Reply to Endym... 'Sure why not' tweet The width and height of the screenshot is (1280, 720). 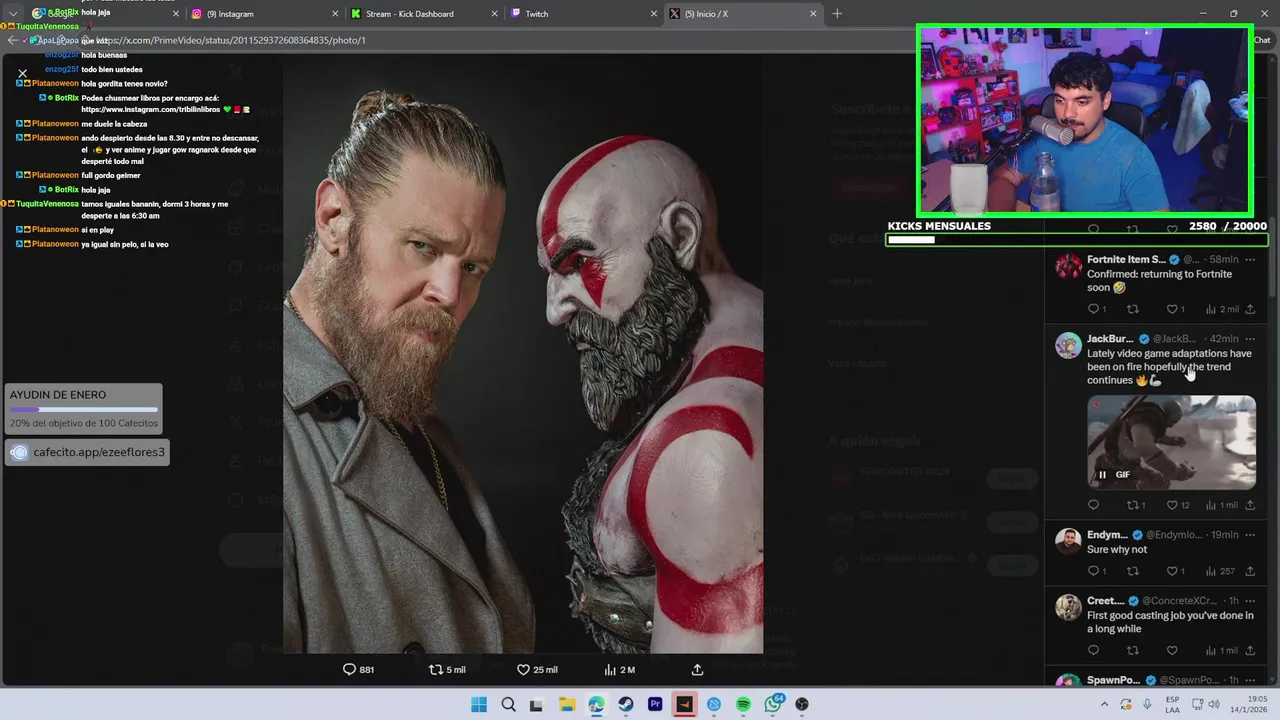[x=1097, y=571]
